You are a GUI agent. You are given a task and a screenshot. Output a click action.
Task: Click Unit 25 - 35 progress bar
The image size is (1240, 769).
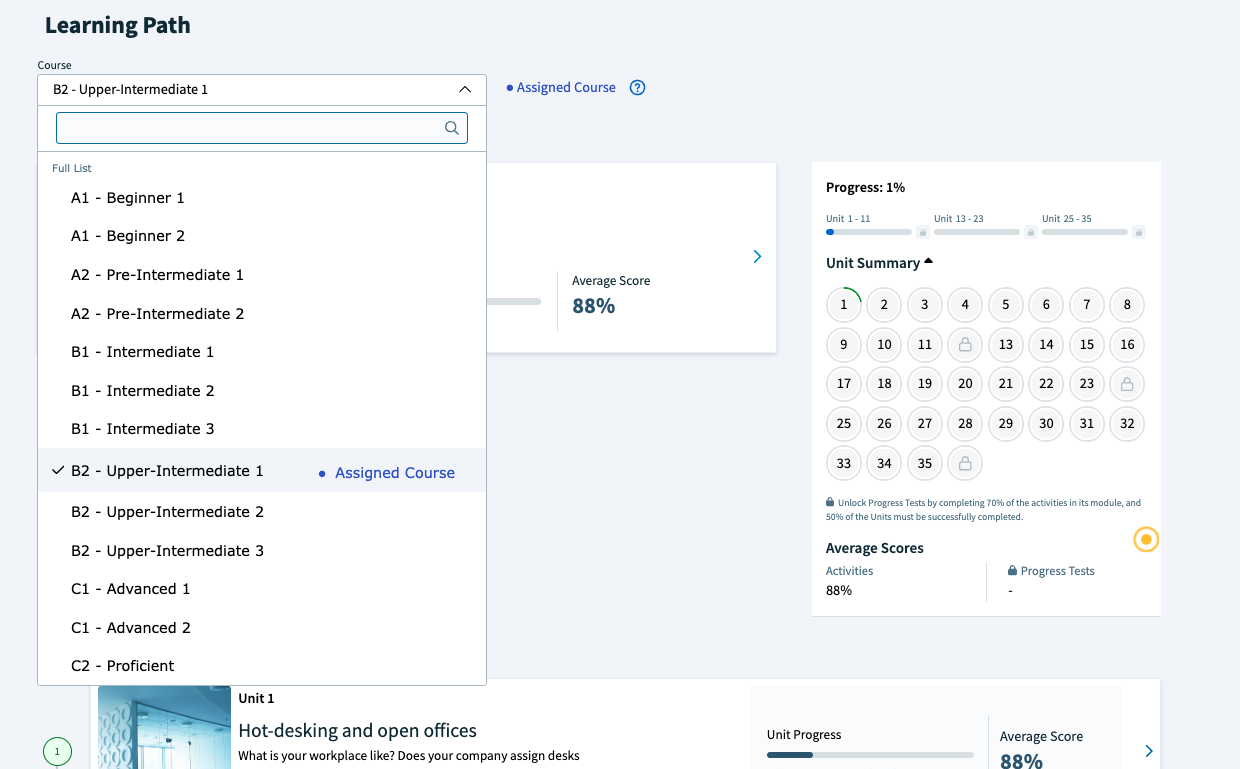[1085, 232]
